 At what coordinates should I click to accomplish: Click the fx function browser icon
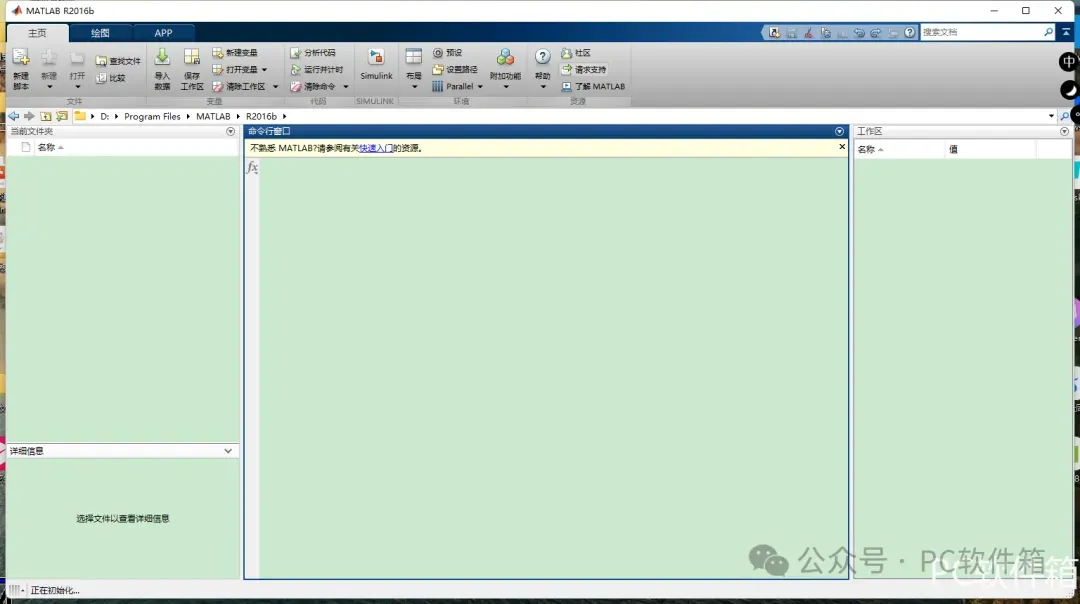tap(252, 167)
